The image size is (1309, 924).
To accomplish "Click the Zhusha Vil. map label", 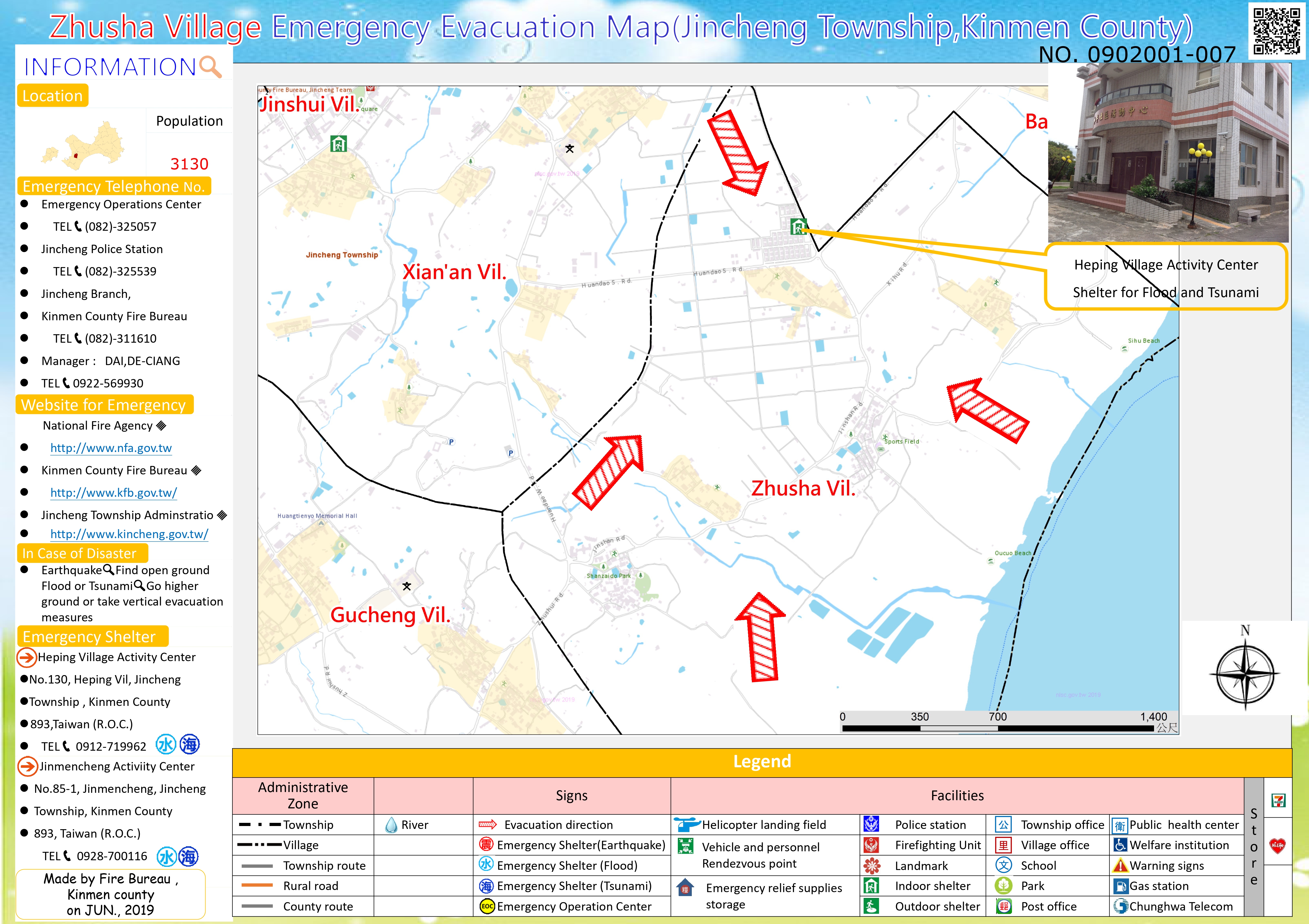I will 803,488.
